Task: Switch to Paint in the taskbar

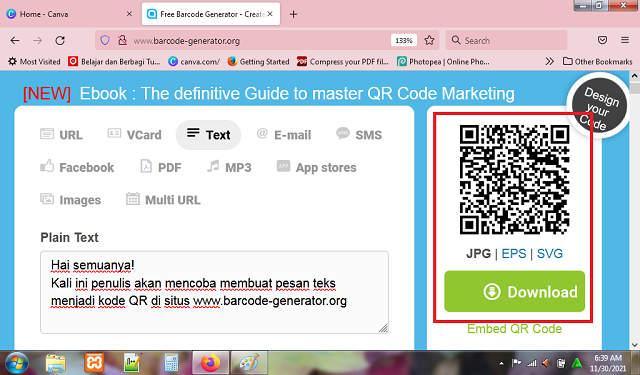Action: 249,363
